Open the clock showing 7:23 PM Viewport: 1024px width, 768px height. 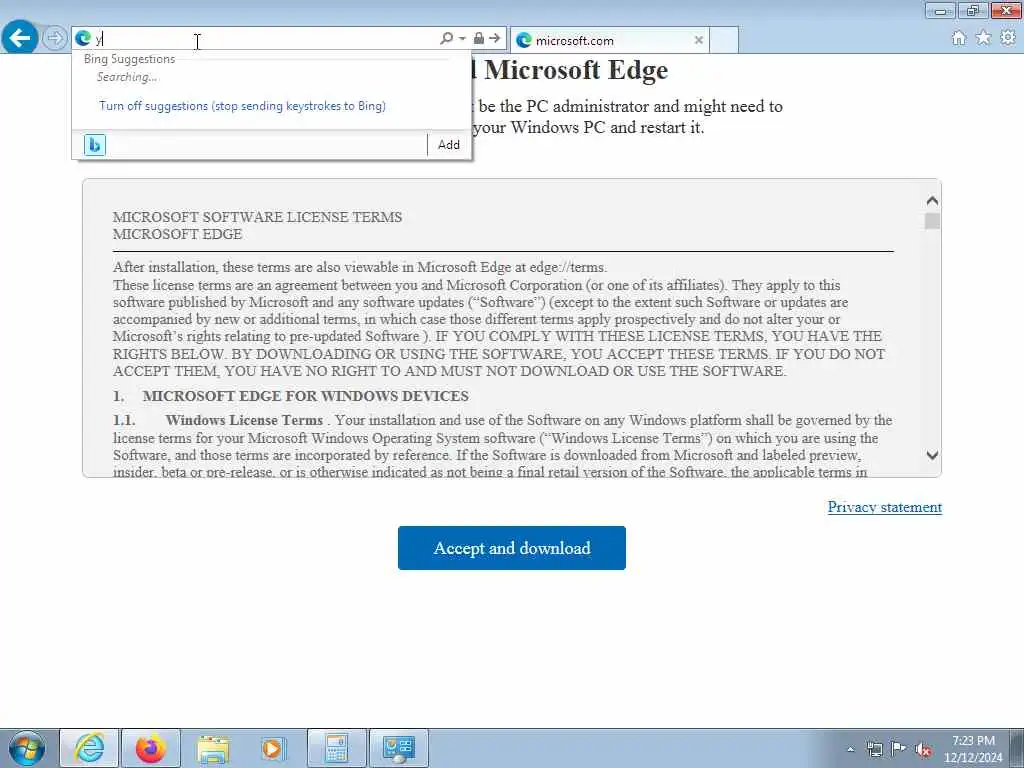[x=972, y=749]
